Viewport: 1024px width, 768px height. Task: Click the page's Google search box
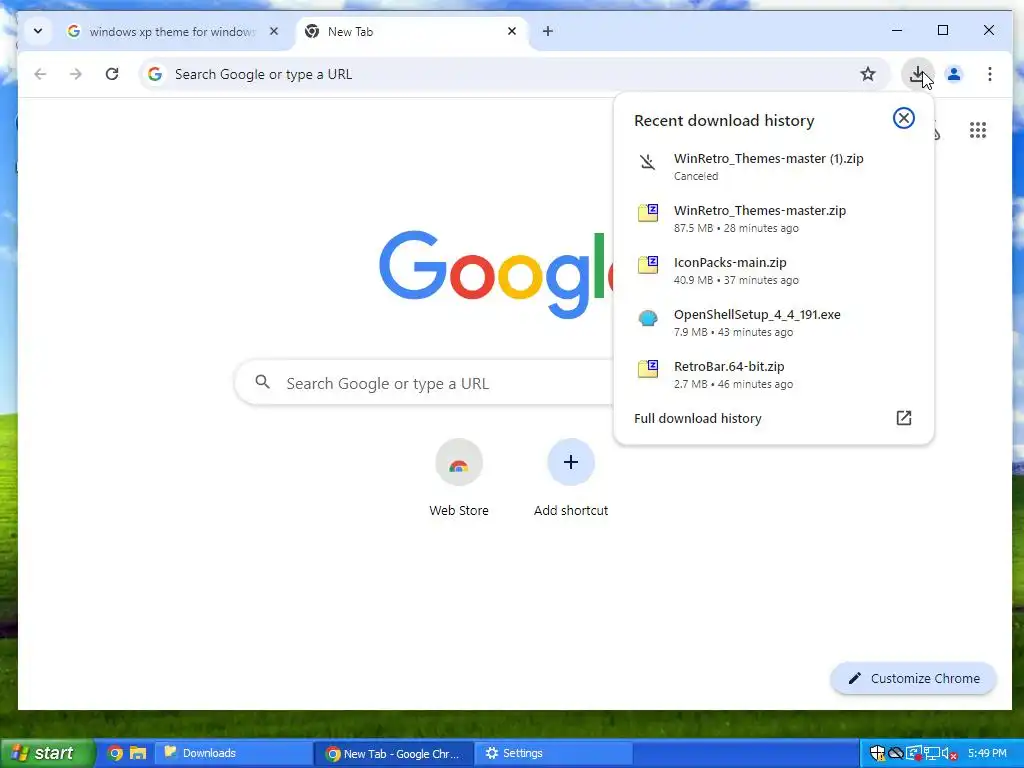pos(423,383)
